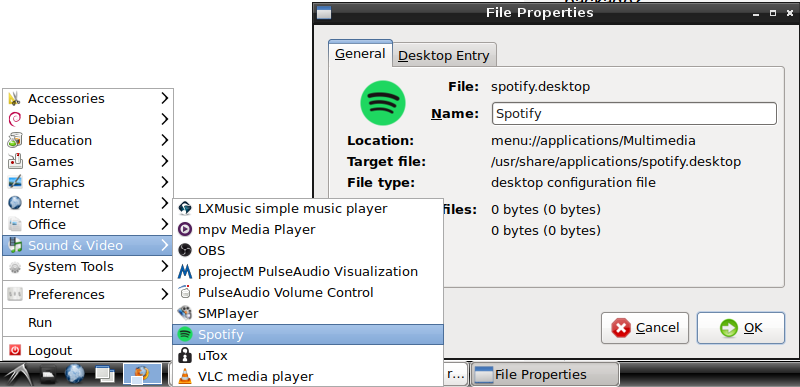Expand the Education submenu arrow
The width and height of the screenshot is (800, 387).
(164, 140)
